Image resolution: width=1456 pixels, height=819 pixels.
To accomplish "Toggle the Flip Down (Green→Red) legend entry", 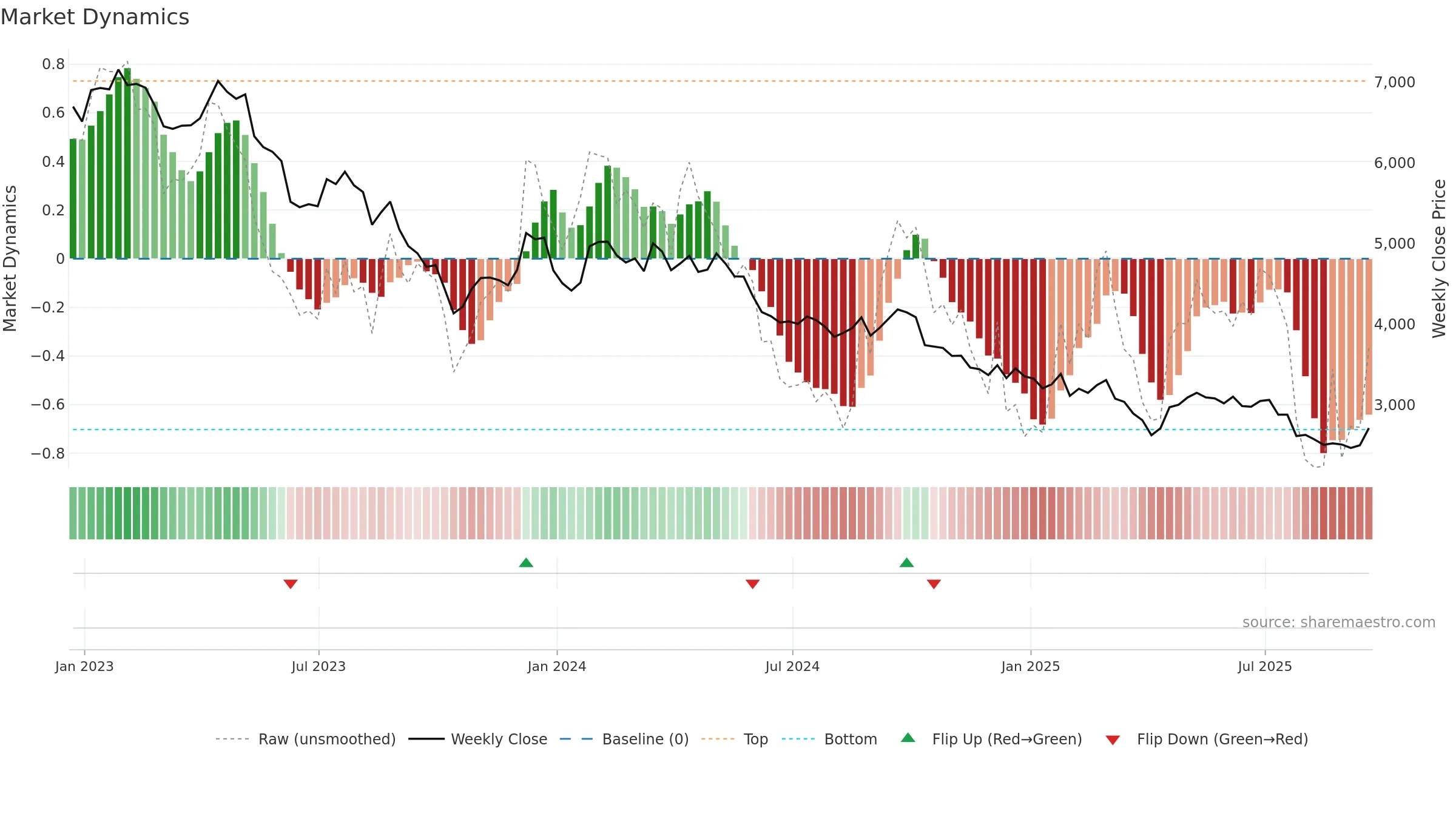I will pyautogui.click(x=1207, y=739).
